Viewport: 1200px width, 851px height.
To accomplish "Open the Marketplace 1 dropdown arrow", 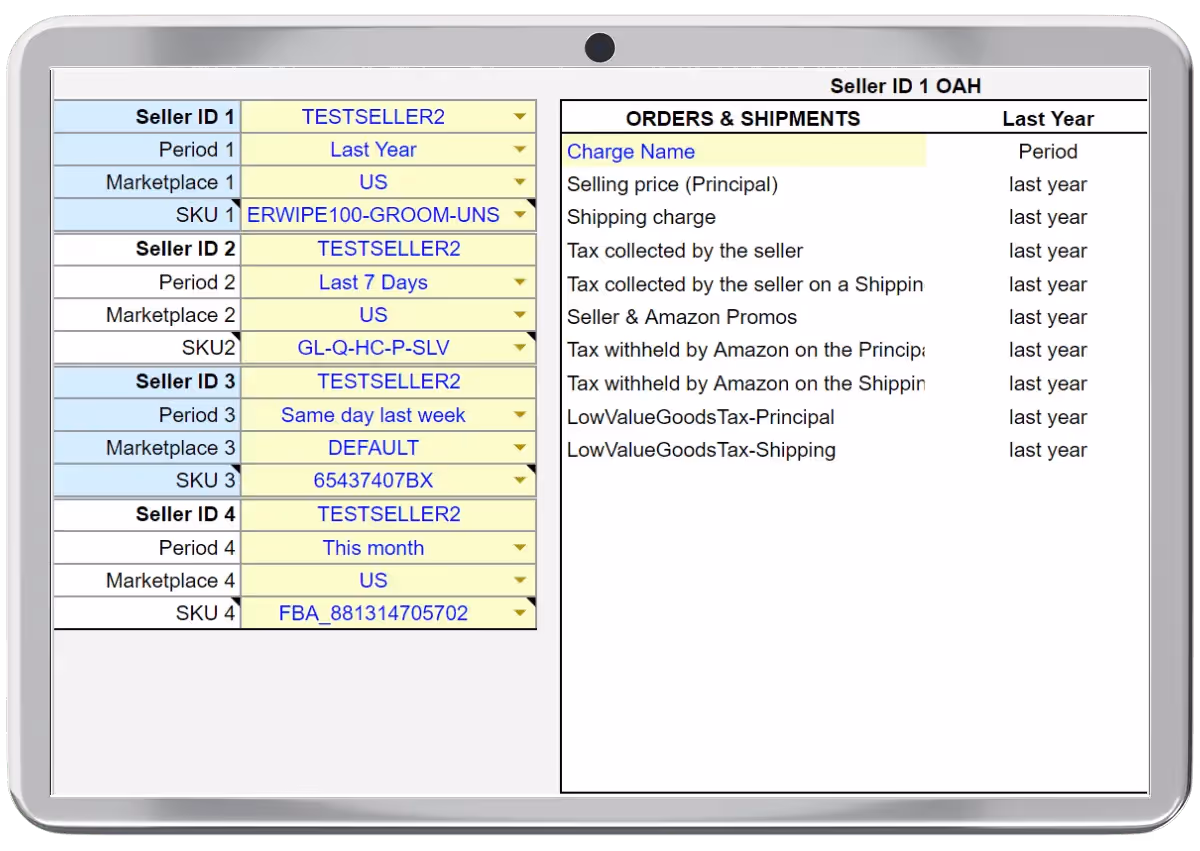I will point(519,183).
